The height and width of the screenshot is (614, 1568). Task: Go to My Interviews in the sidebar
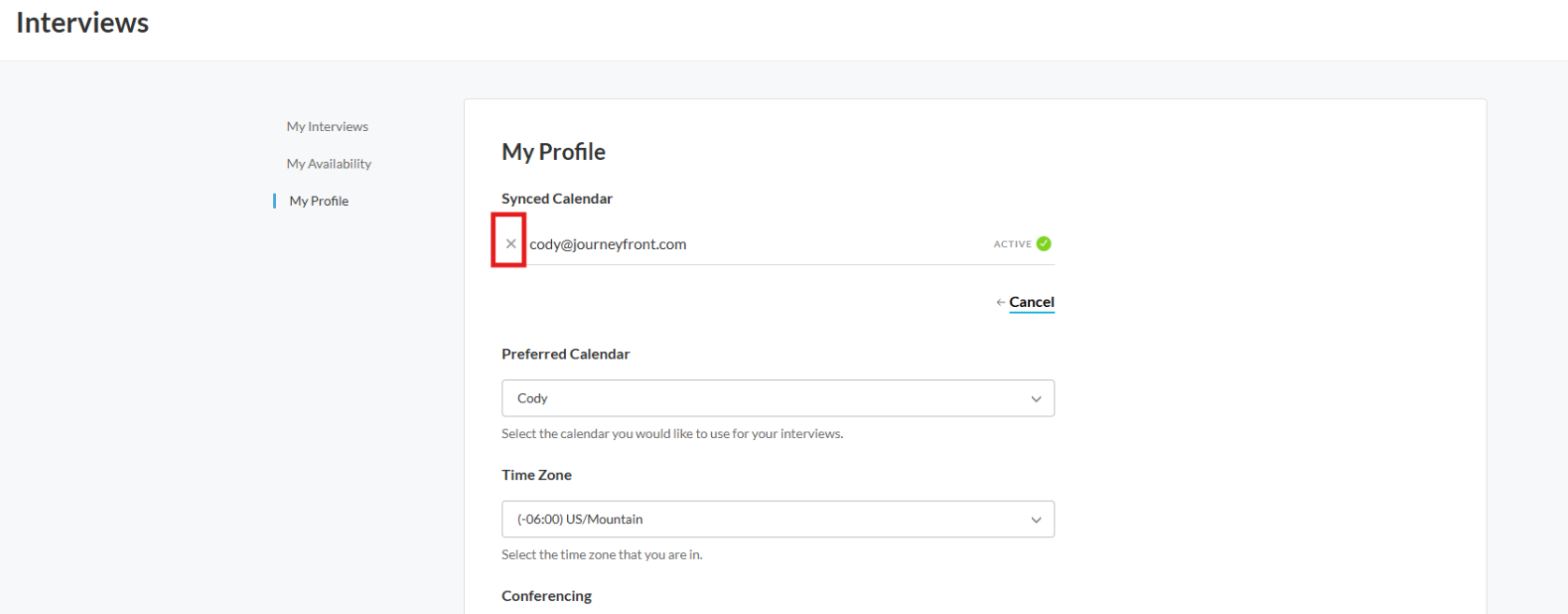[327, 126]
